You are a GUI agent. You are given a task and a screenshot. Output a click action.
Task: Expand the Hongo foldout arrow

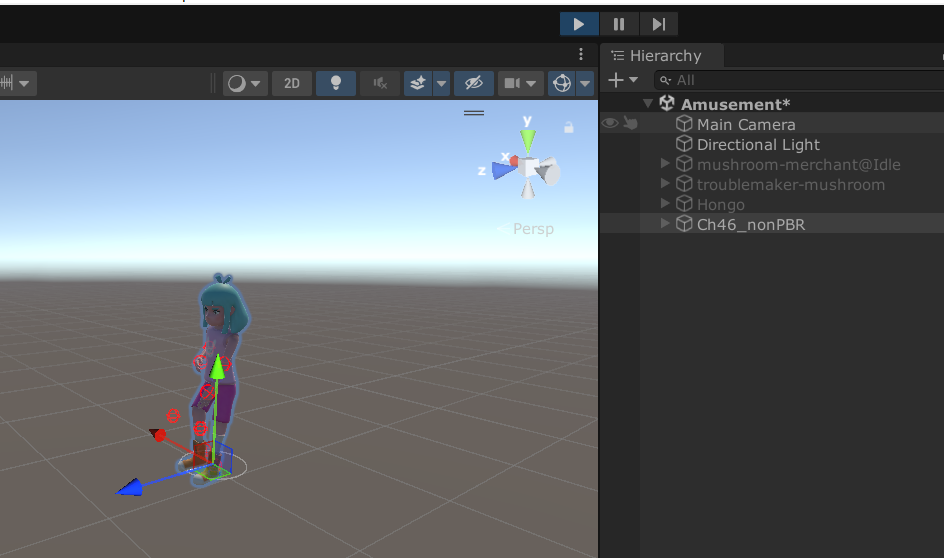(x=665, y=203)
